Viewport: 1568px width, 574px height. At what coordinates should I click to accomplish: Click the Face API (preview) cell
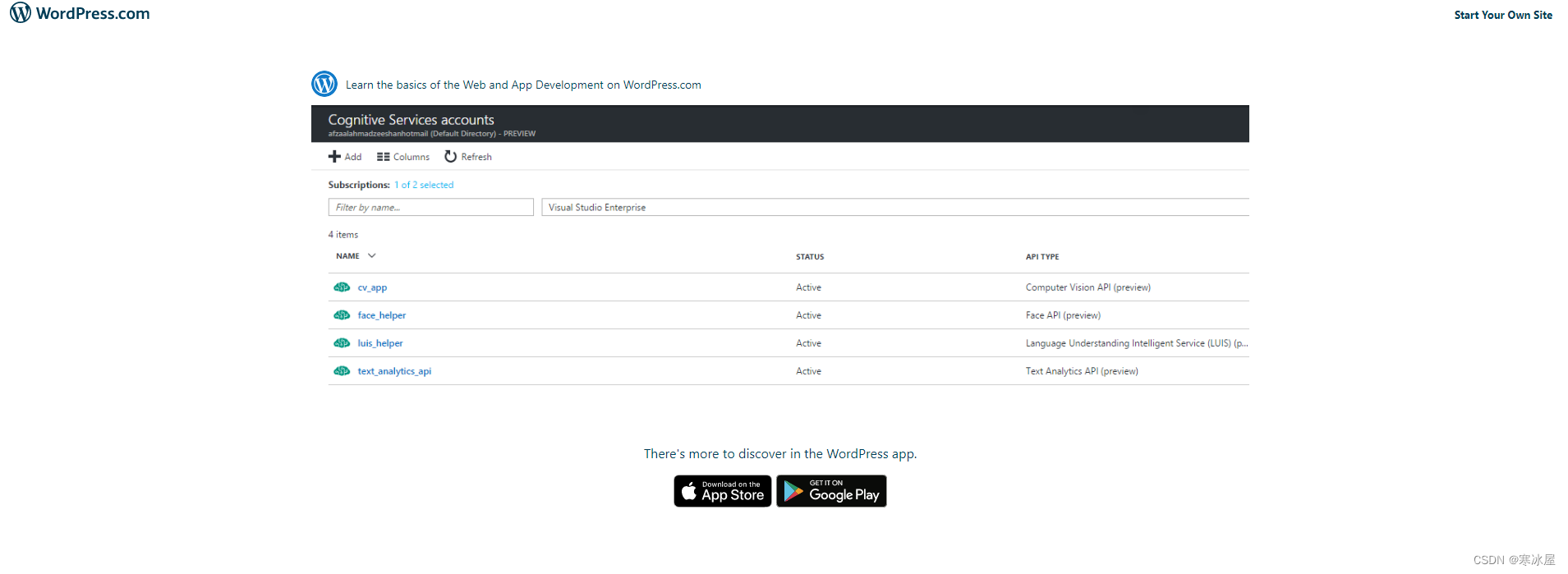(1063, 315)
